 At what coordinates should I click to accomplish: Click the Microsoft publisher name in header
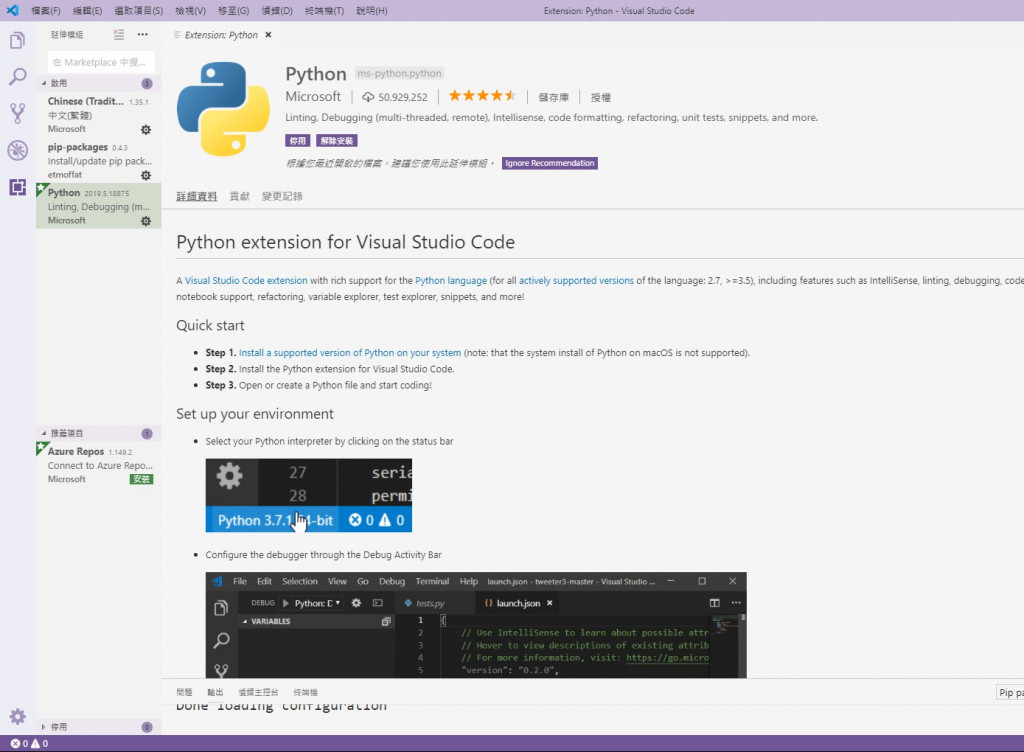pyautogui.click(x=313, y=97)
